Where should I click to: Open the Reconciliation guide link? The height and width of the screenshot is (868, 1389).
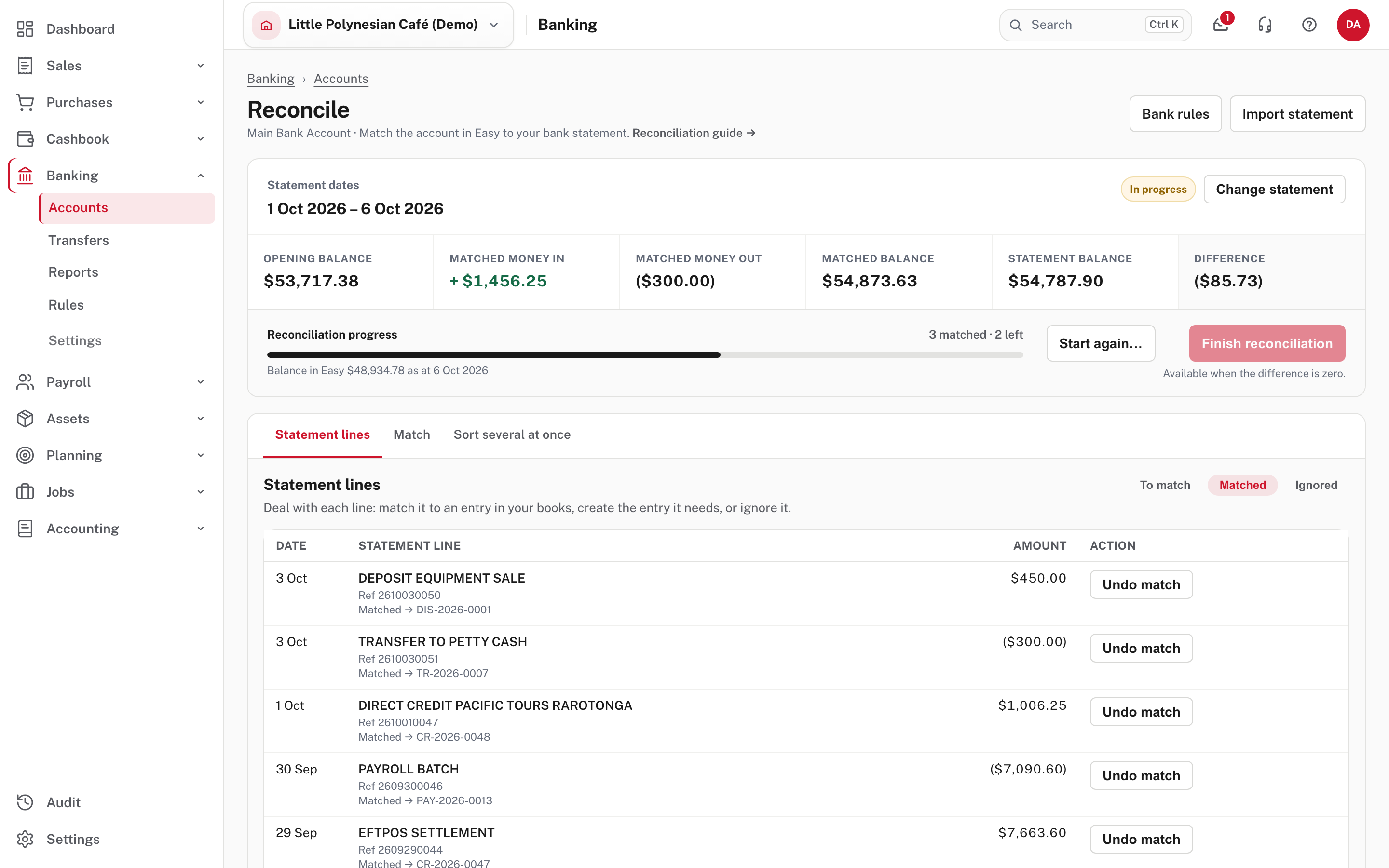(694, 133)
